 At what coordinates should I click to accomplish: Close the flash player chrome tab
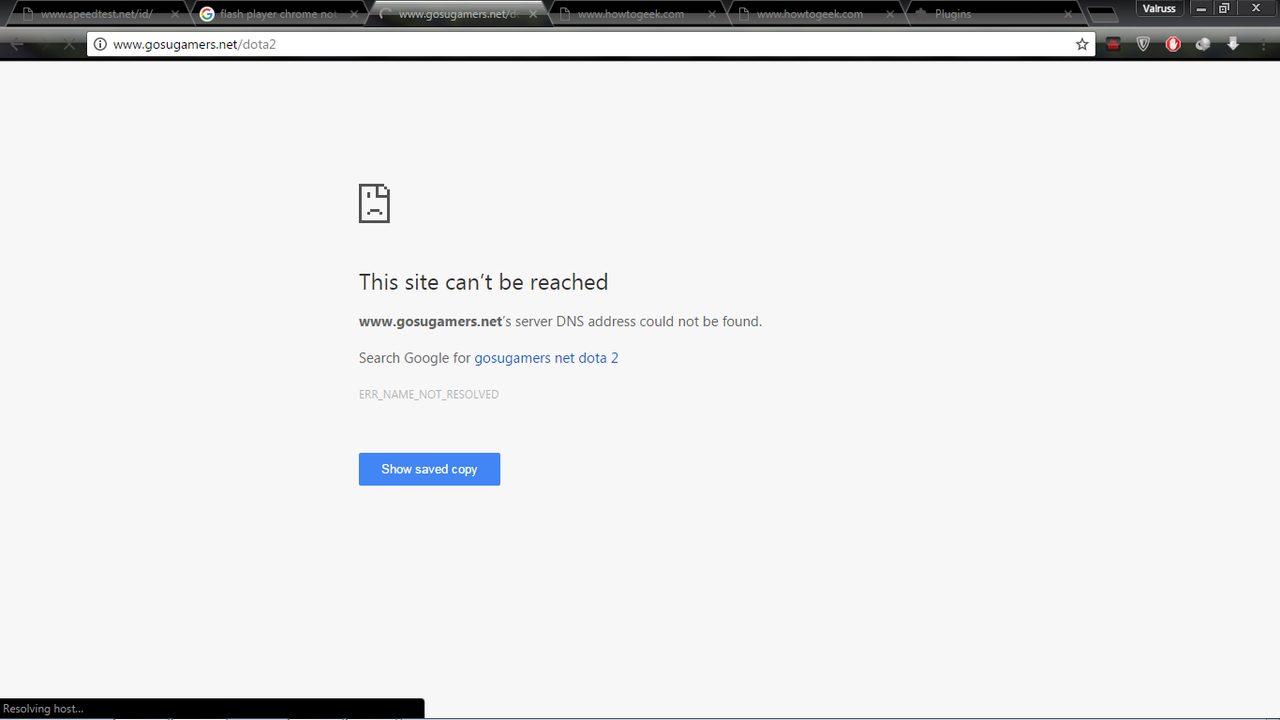click(354, 14)
